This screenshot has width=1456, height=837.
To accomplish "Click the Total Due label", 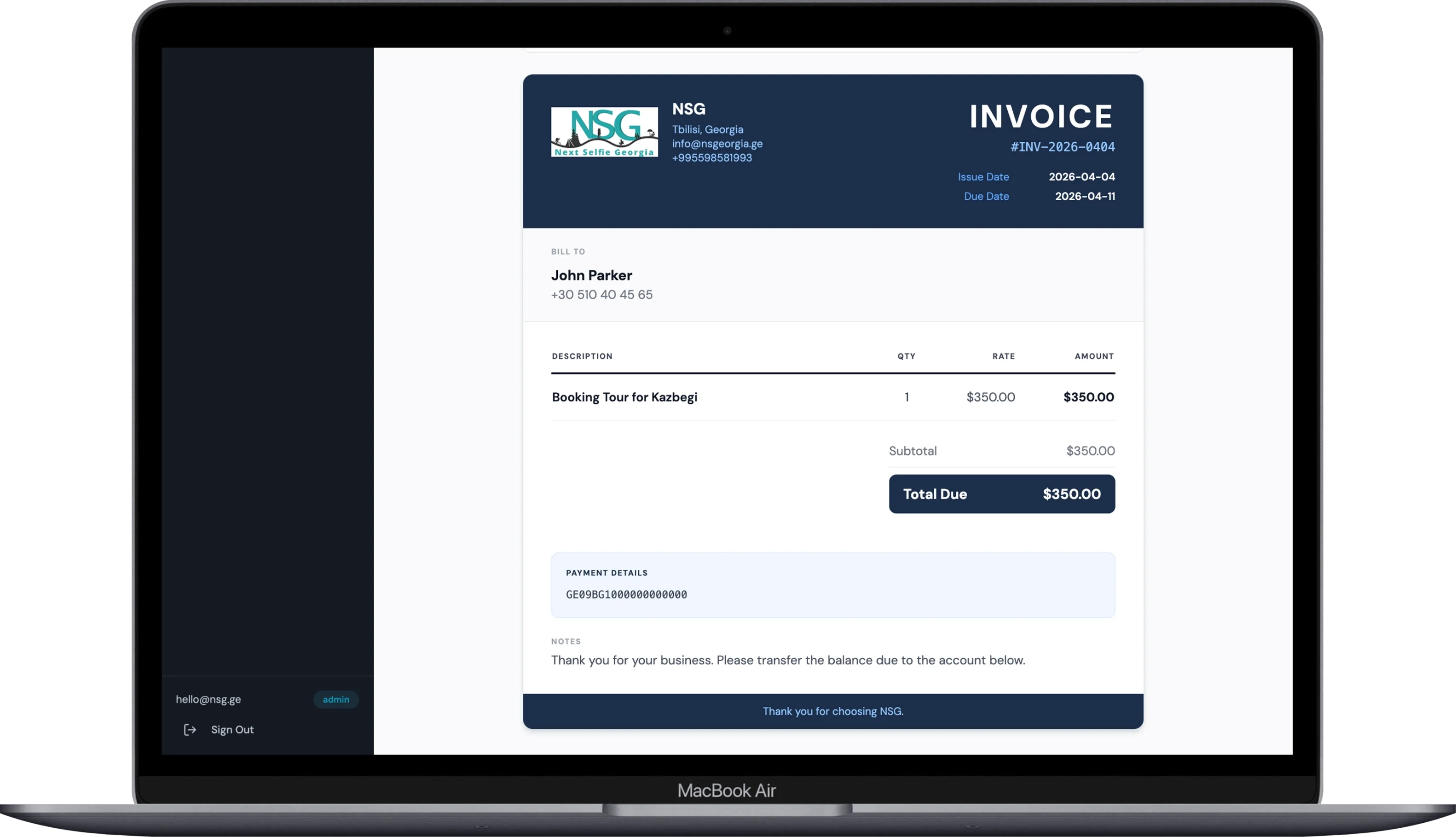I will pyautogui.click(x=935, y=494).
